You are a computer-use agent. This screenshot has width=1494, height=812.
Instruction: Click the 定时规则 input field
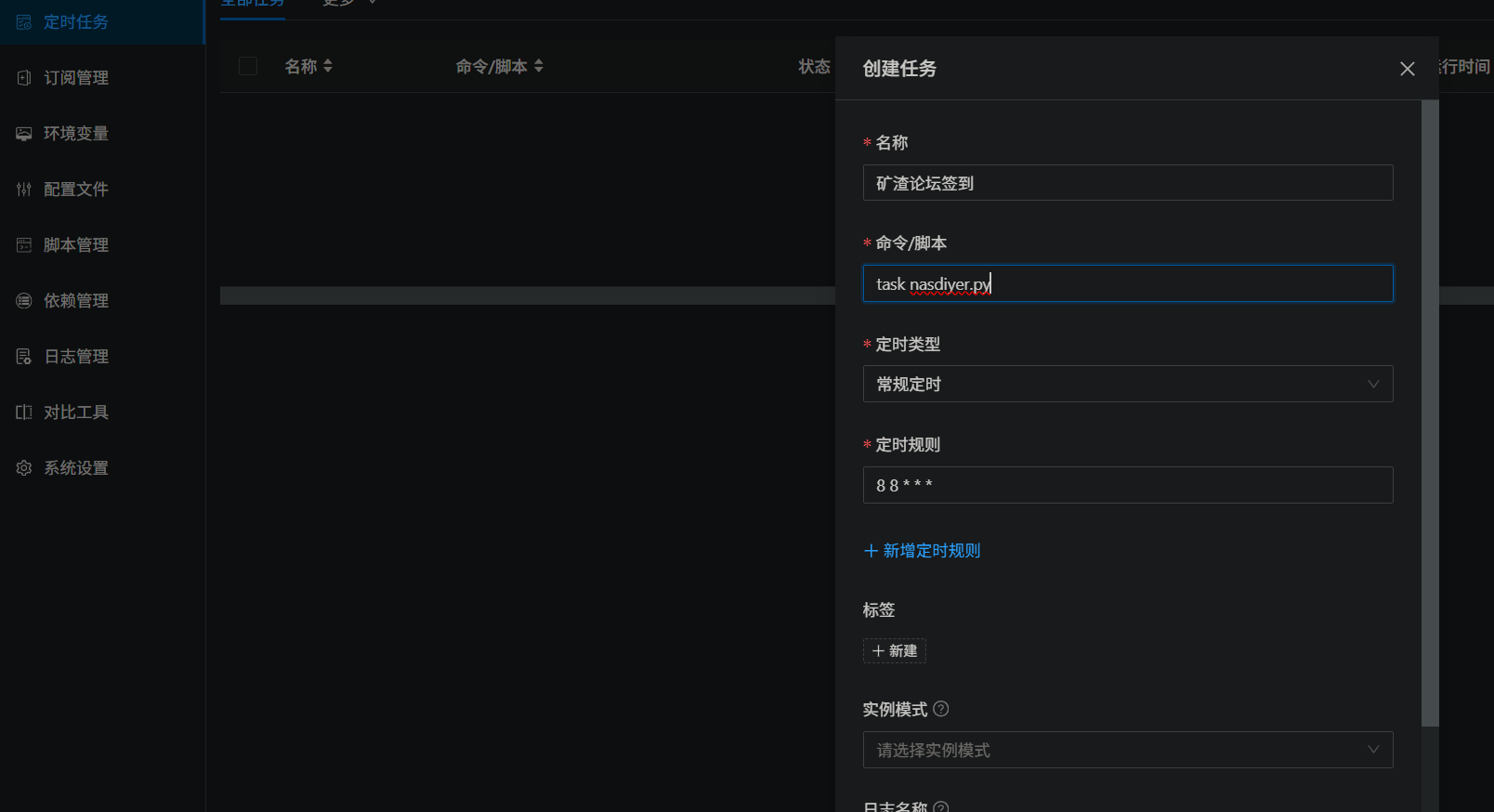point(1127,485)
